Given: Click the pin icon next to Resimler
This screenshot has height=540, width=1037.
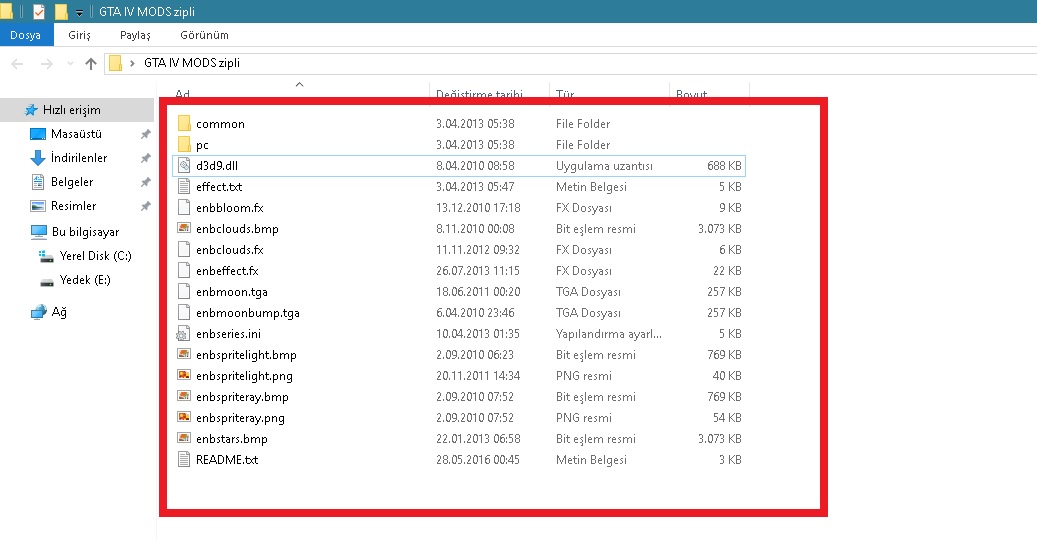Looking at the screenshot, I should 145,206.
